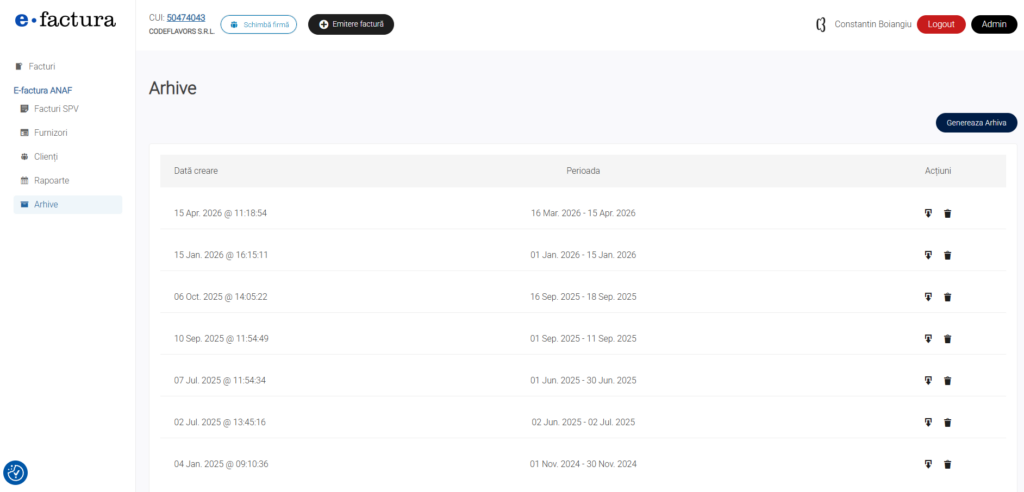Image resolution: width=1024 pixels, height=492 pixels.
Task: Click the Schimbă firmă button
Action: click(x=258, y=24)
